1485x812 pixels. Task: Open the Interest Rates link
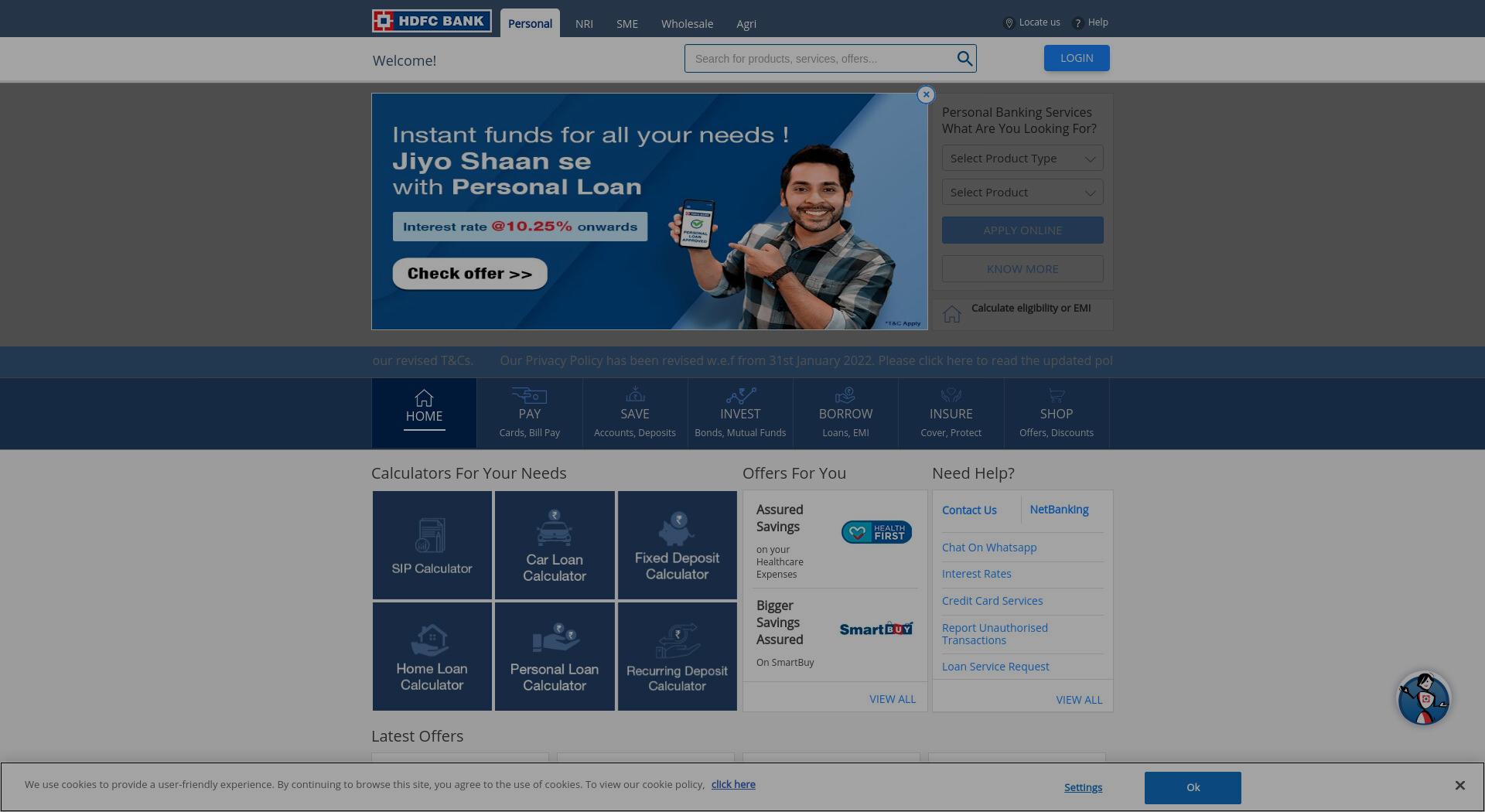click(976, 574)
